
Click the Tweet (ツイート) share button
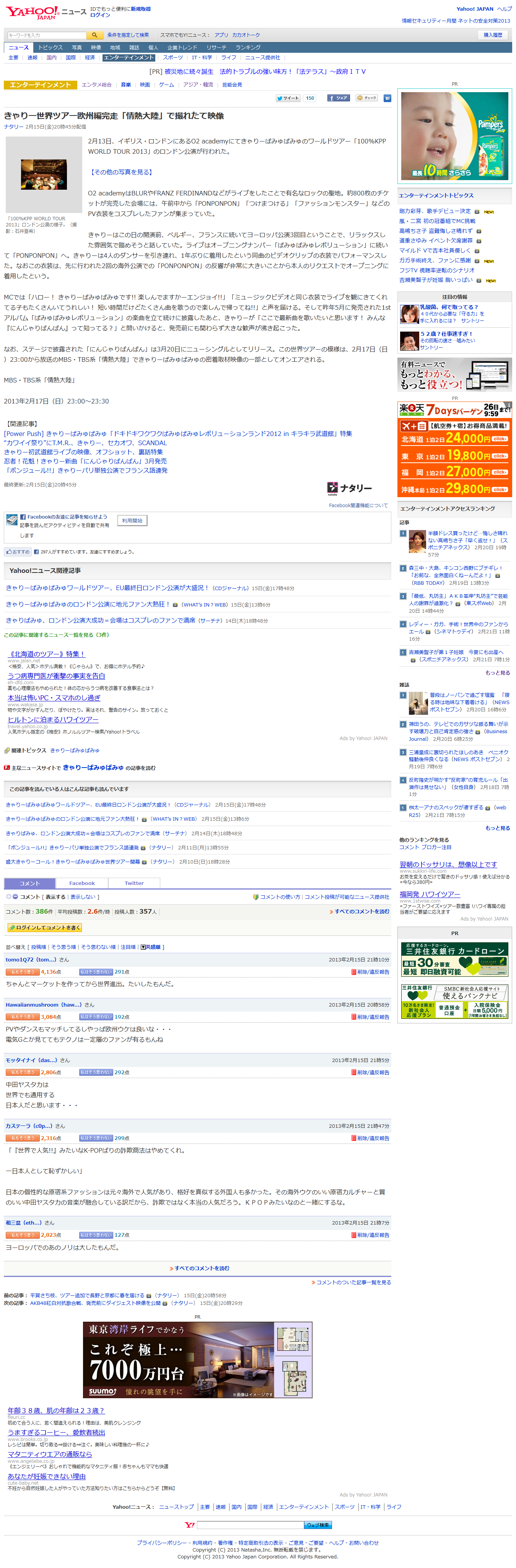pos(288,98)
